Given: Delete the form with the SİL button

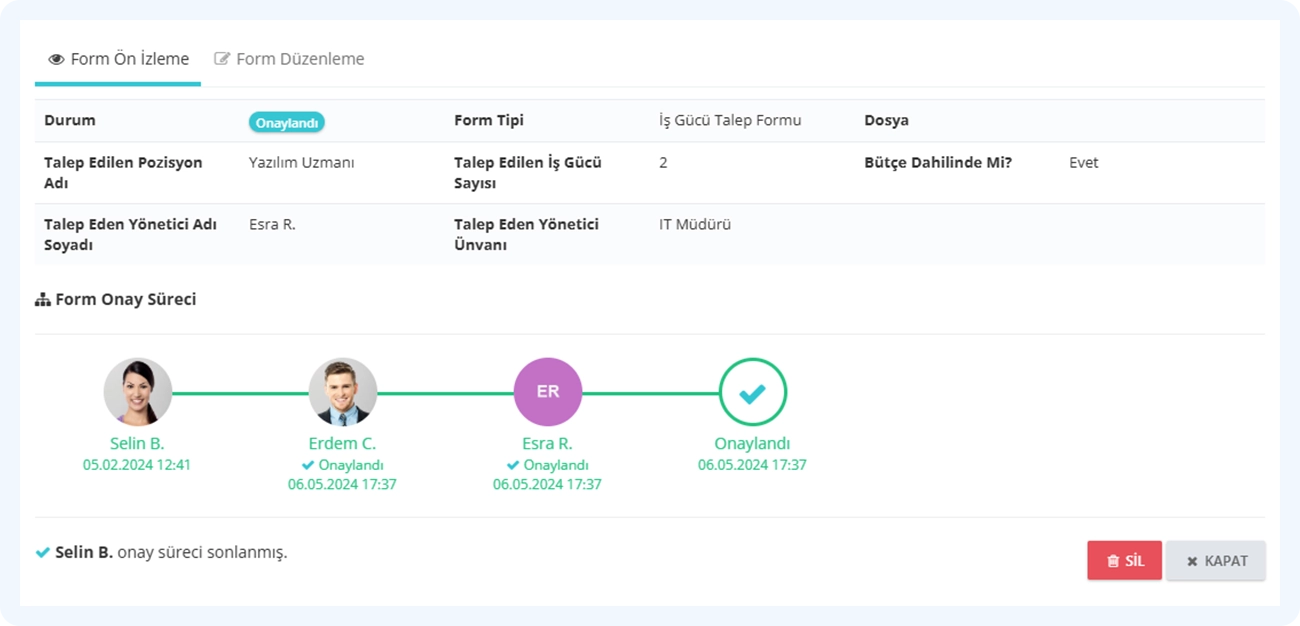Looking at the screenshot, I should coord(1125,561).
